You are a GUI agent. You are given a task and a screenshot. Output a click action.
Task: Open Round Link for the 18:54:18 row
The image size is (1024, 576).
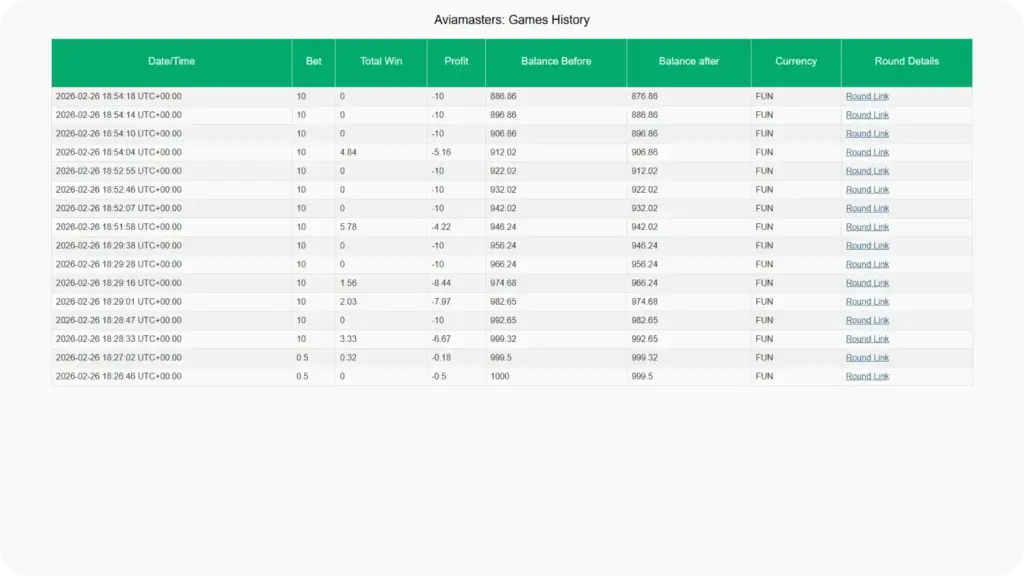pos(867,96)
